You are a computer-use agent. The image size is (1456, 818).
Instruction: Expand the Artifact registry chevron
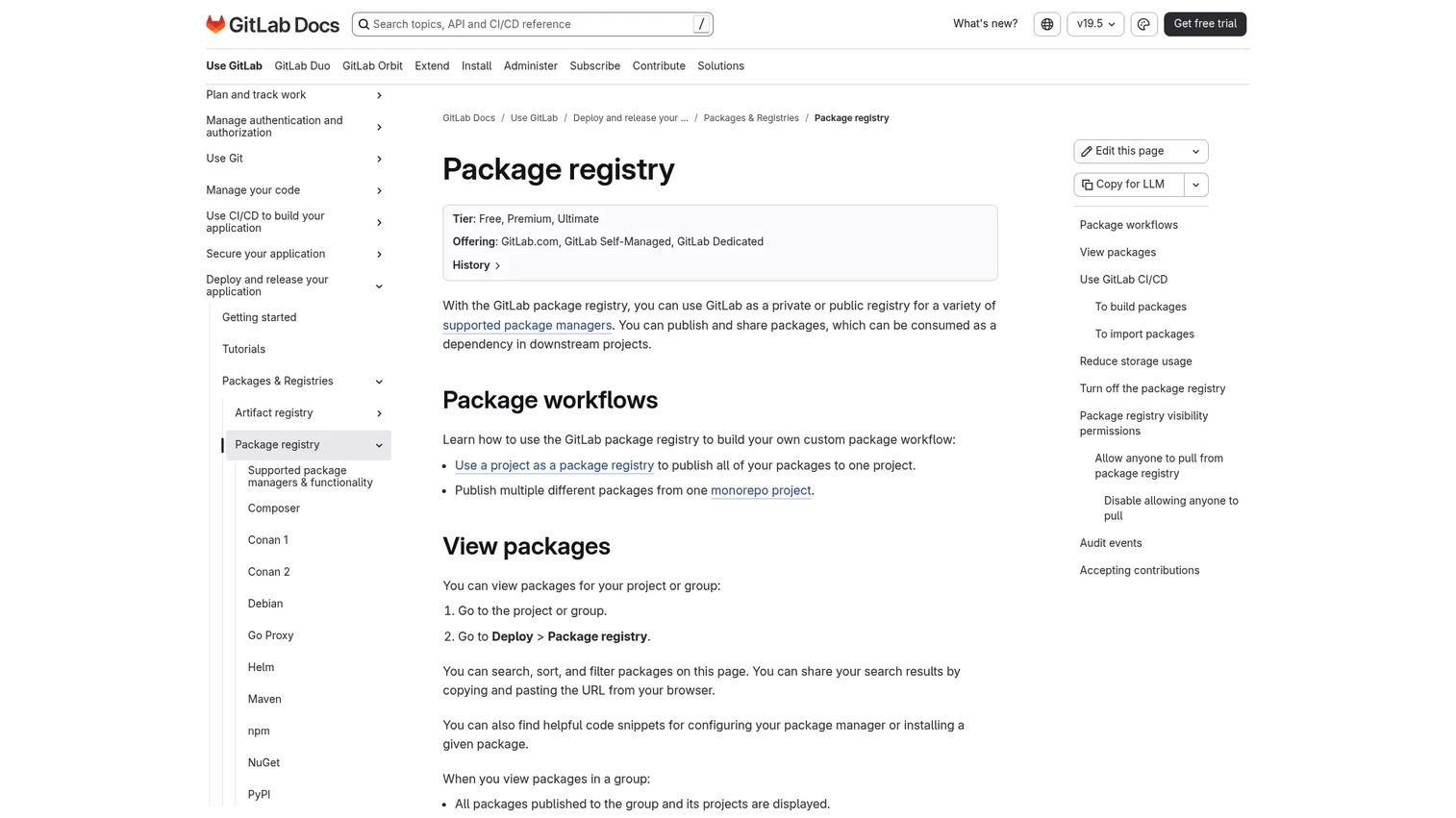click(x=379, y=413)
